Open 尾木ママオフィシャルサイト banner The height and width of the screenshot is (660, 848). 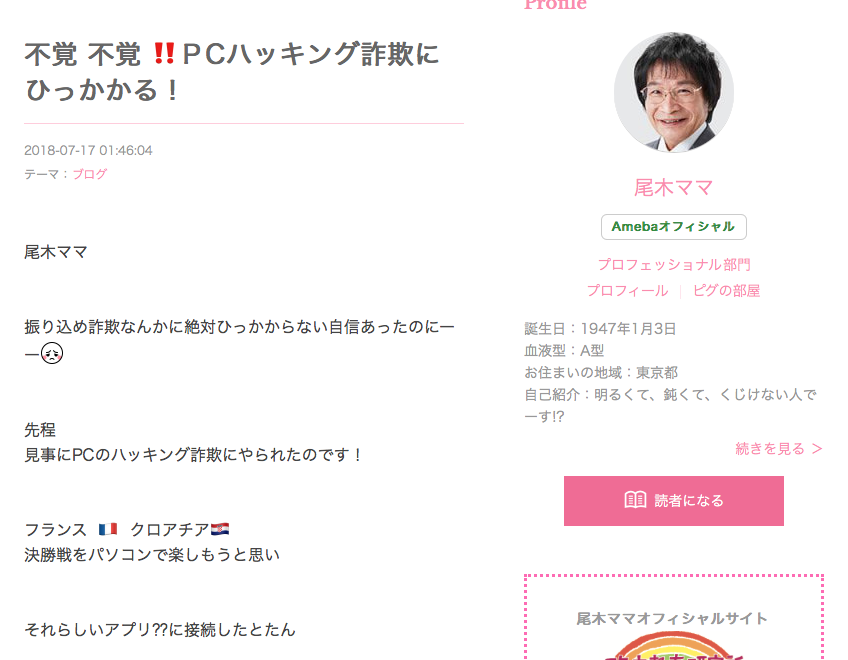click(673, 618)
